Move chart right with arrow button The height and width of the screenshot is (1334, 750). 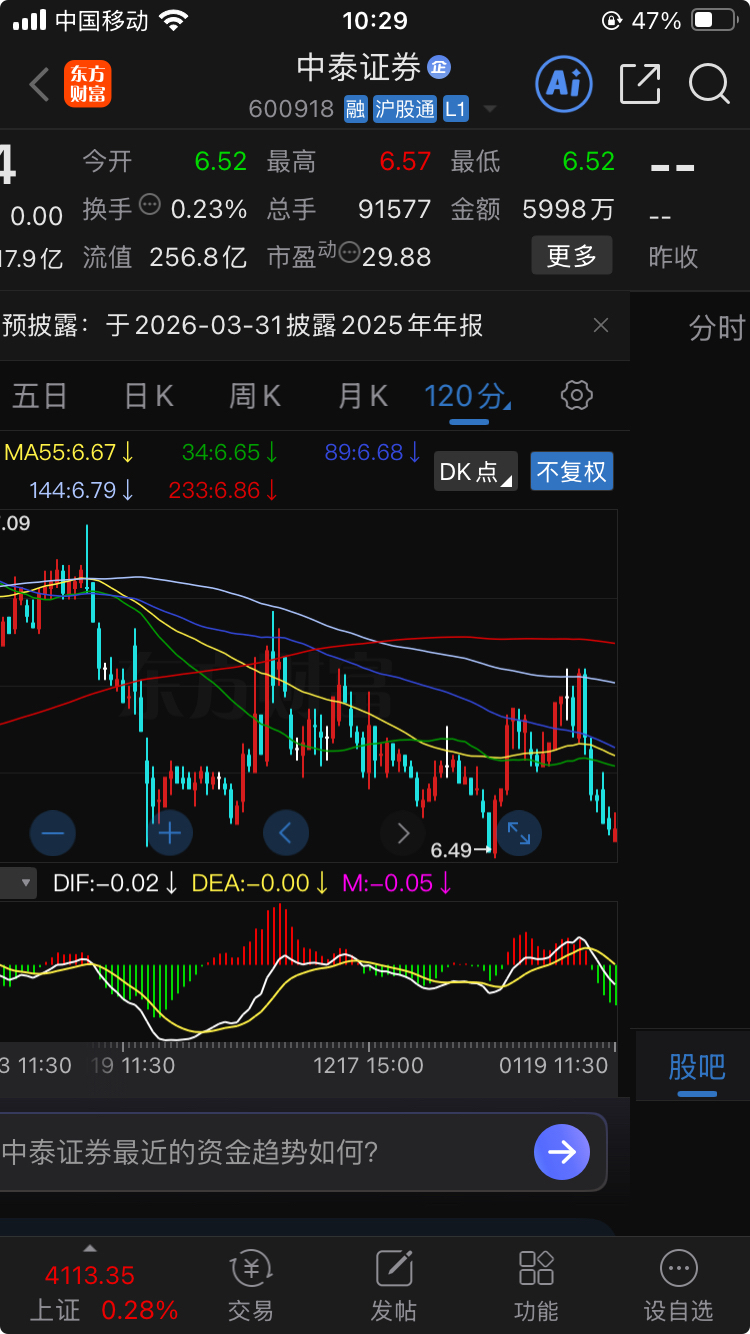(x=403, y=832)
